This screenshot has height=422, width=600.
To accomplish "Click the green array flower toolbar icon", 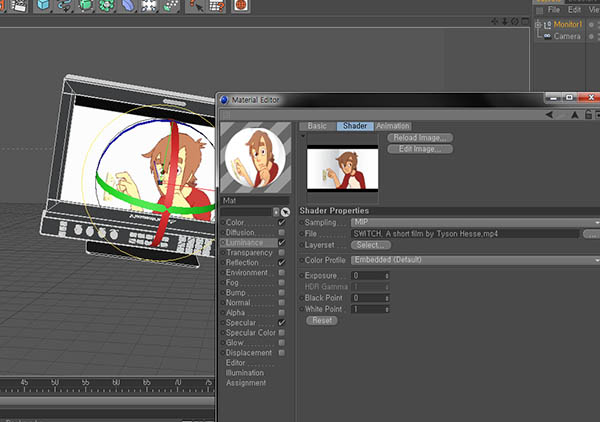I will coord(106,5).
